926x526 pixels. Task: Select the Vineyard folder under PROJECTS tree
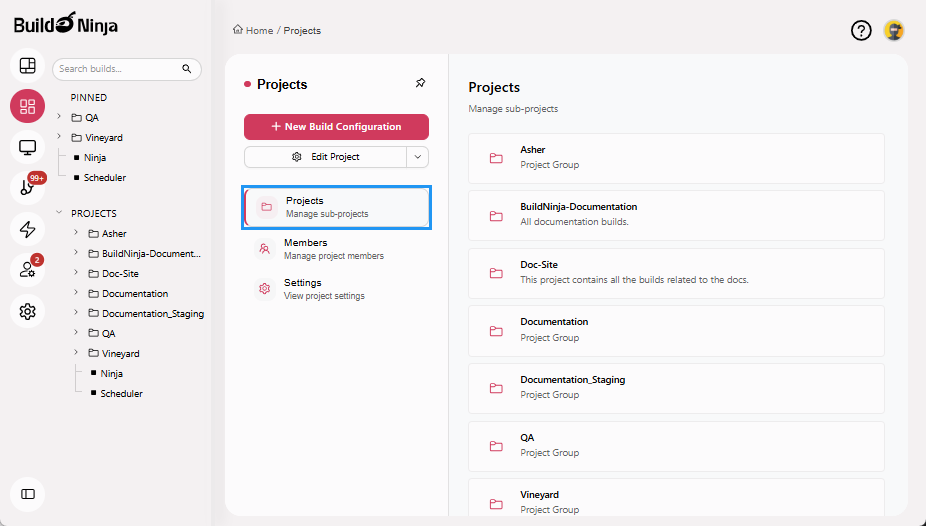(113, 354)
